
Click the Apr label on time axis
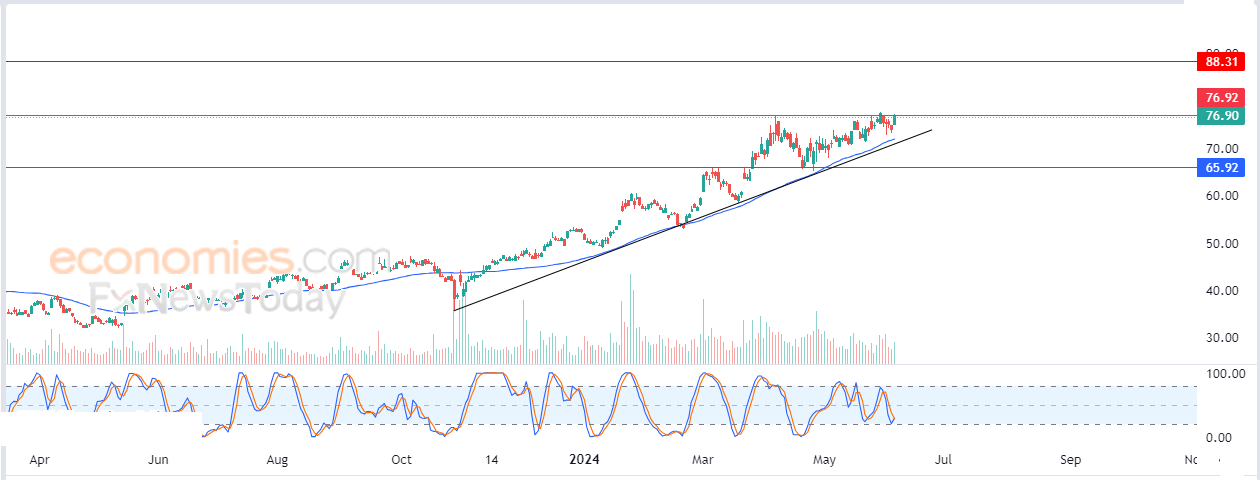tap(40, 460)
